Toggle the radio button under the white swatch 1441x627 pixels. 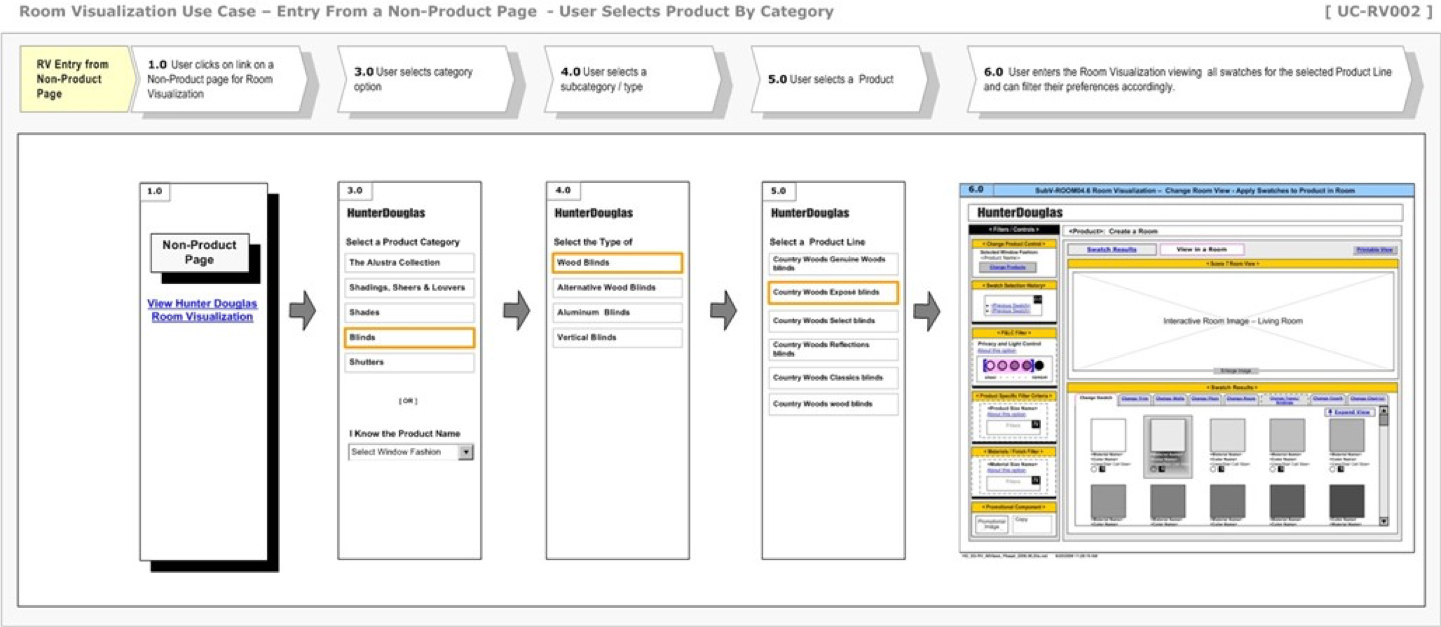[x=1094, y=469]
